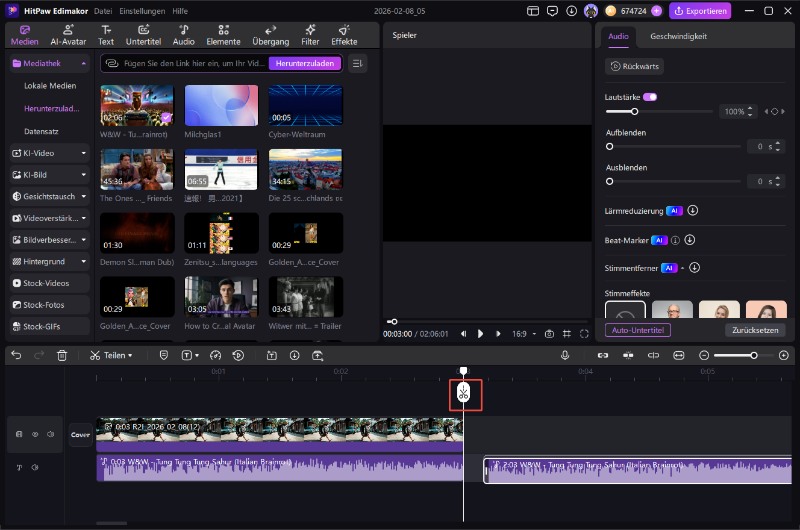
Task: Open the Übergang transitions panel
Action: click(x=271, y=36)
